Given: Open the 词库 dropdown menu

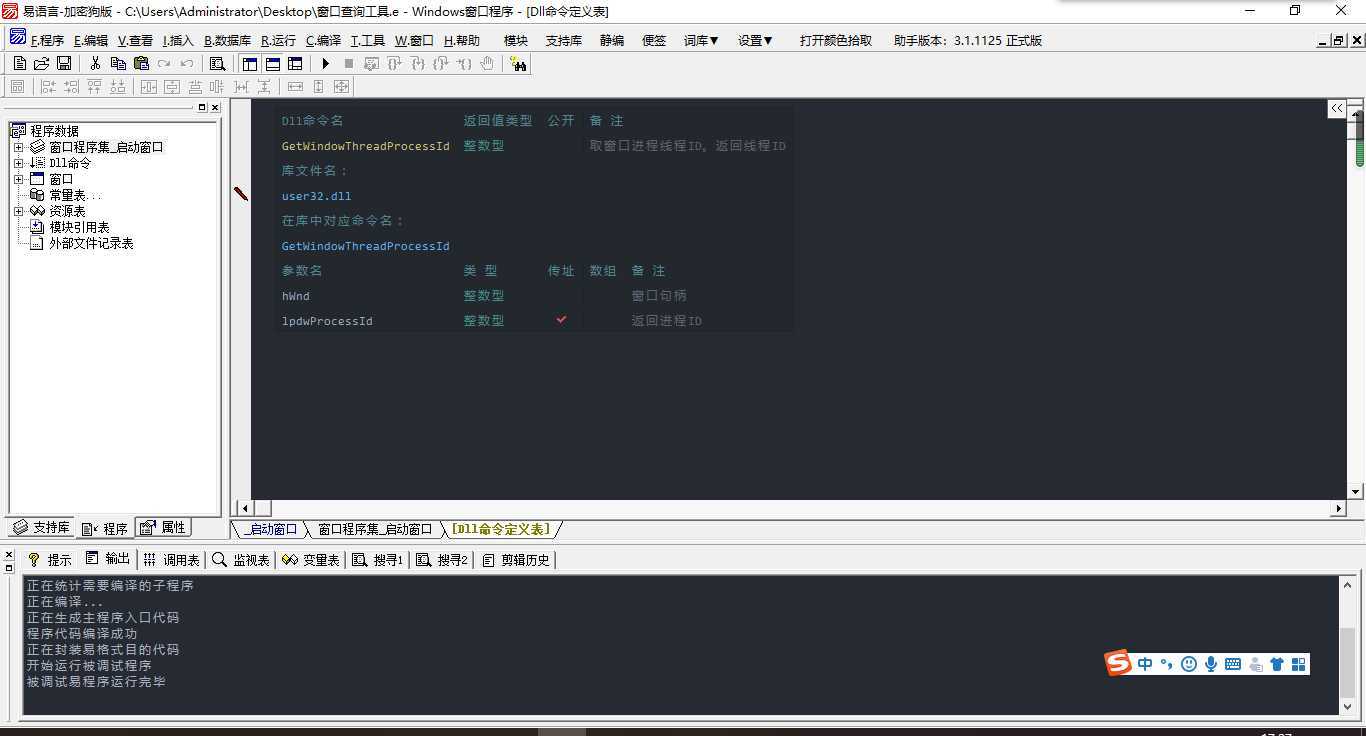Looking at the screenshot, I should [701, 41].
